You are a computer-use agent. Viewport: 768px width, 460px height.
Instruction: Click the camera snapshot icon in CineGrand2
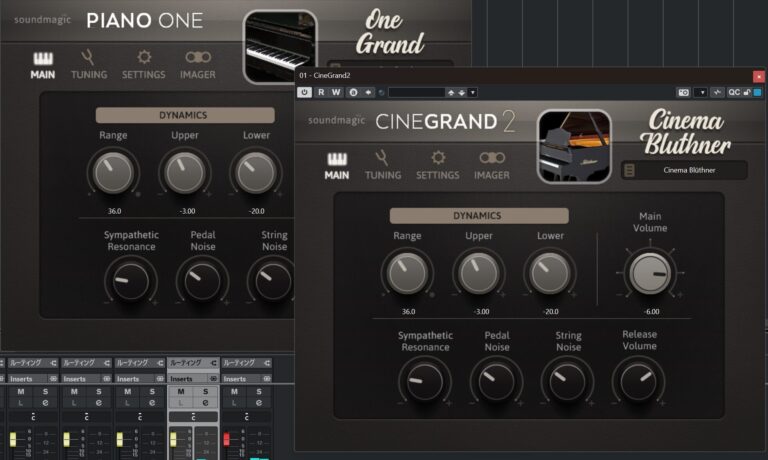pyautogui.click(x=683, y=92)
